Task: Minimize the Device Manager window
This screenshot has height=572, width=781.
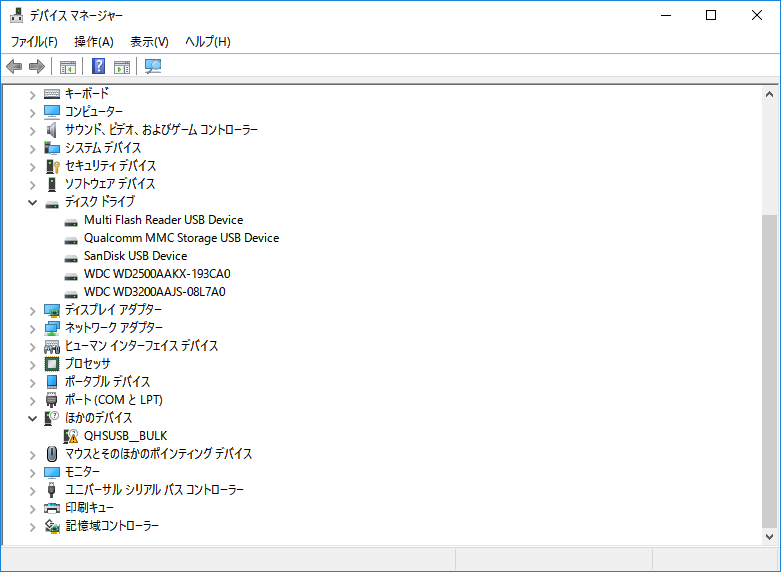Action: (x=666, y=15)
